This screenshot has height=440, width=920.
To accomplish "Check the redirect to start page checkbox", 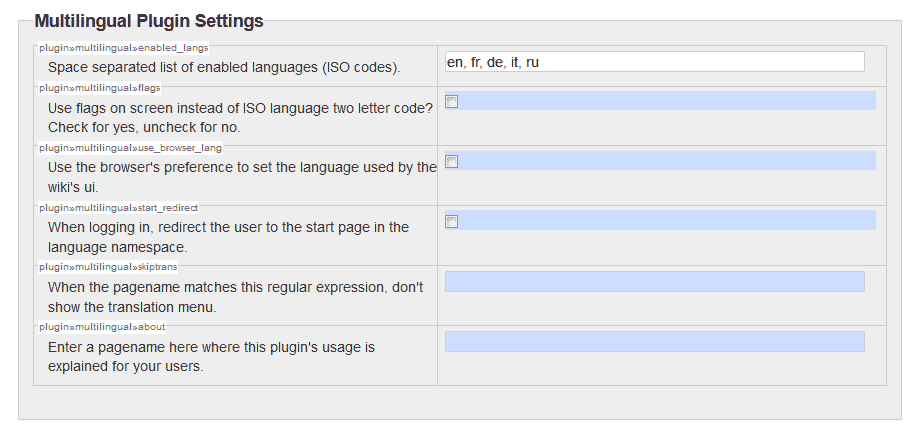I will pos(451,221).
